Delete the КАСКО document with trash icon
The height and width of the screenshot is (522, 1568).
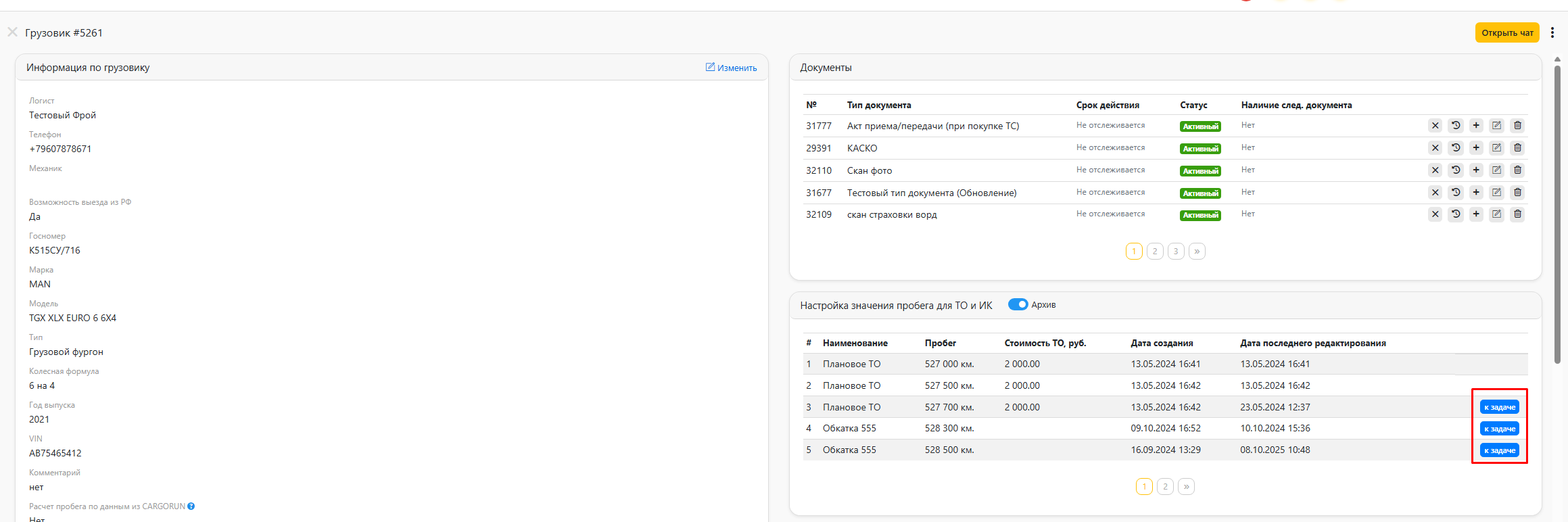1517,147
